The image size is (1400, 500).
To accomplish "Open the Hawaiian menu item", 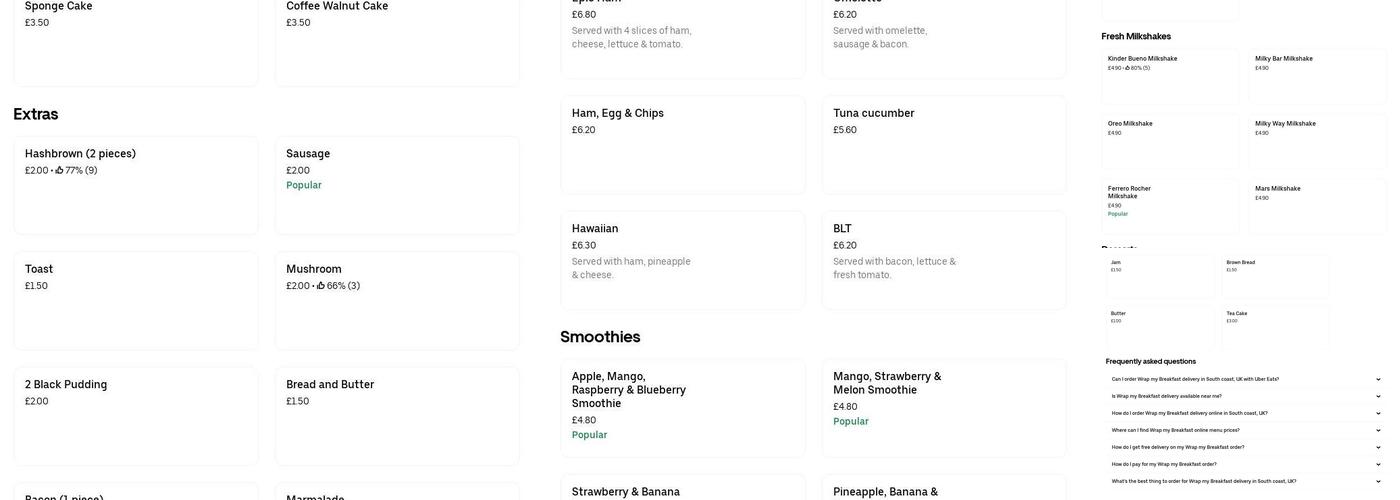I will pos(682,259).
